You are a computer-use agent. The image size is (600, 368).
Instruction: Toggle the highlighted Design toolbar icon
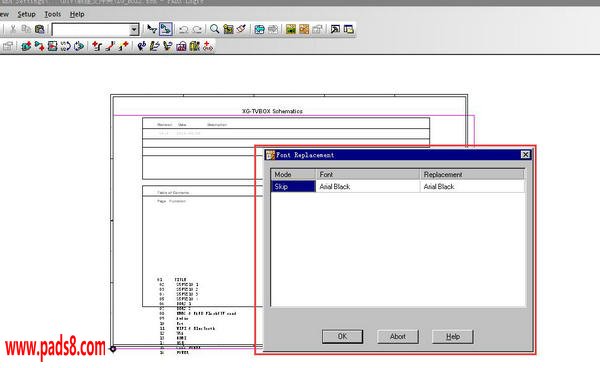point(166,29)
